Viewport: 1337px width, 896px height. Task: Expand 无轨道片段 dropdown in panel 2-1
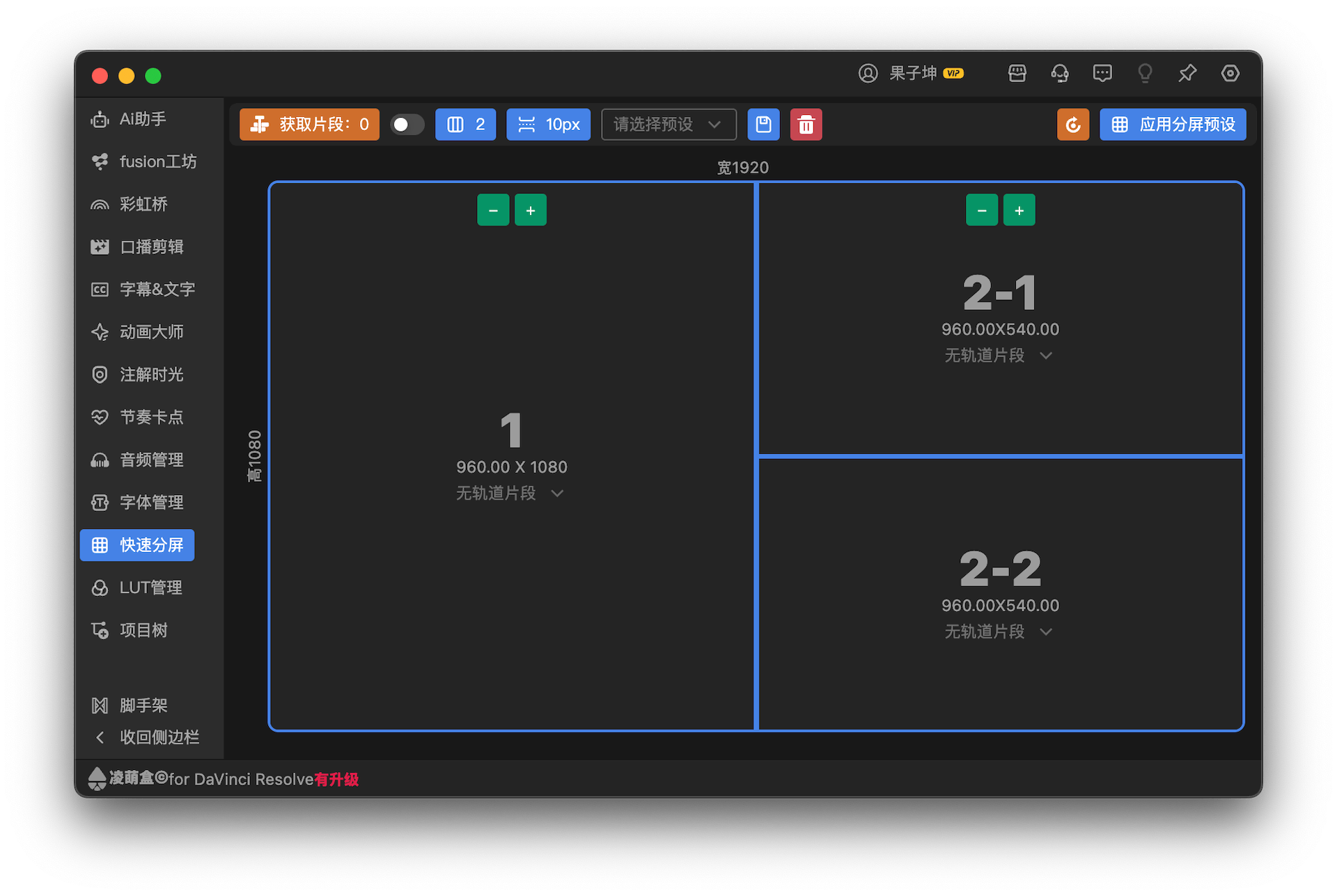point(999,355)
